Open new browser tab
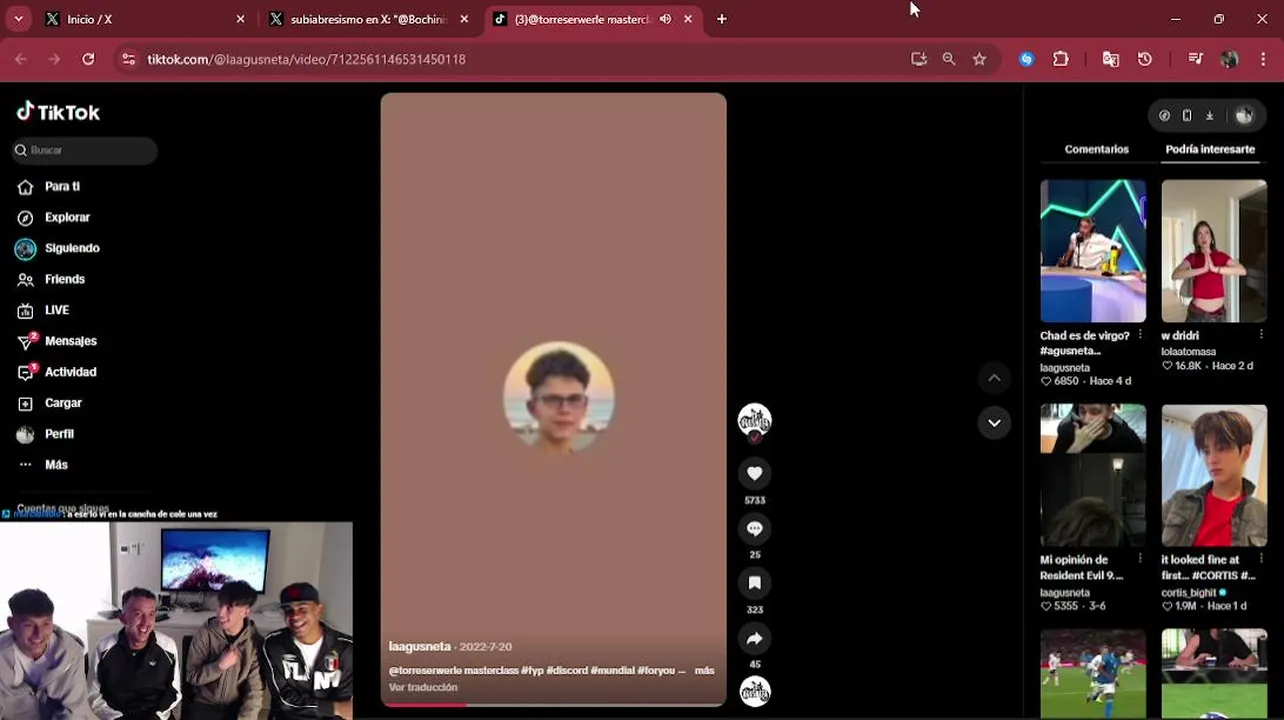 click(721, 19)
